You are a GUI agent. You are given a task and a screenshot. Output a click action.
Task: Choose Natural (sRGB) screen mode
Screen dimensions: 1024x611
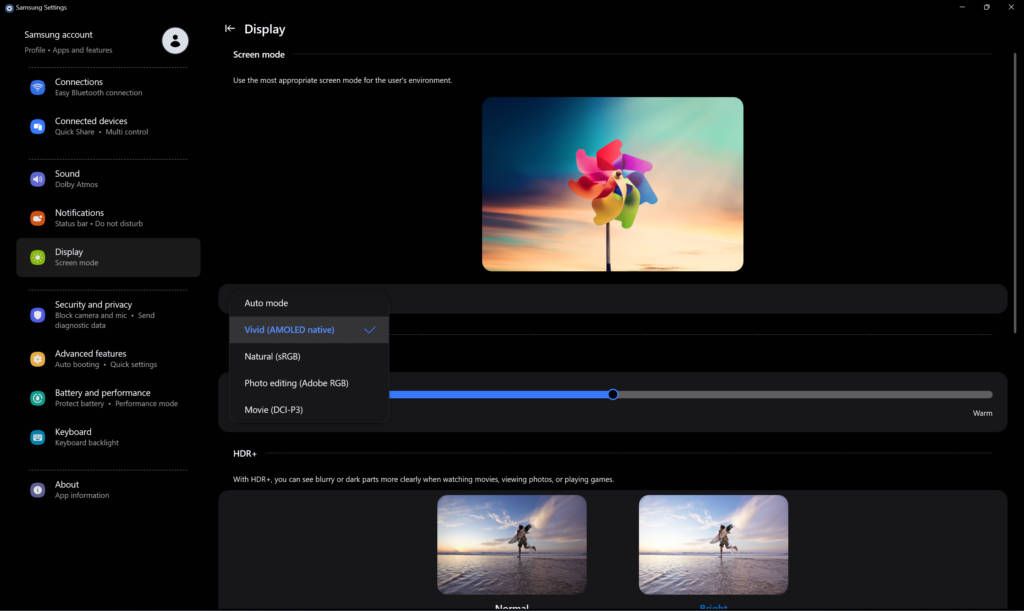[309, 356]
